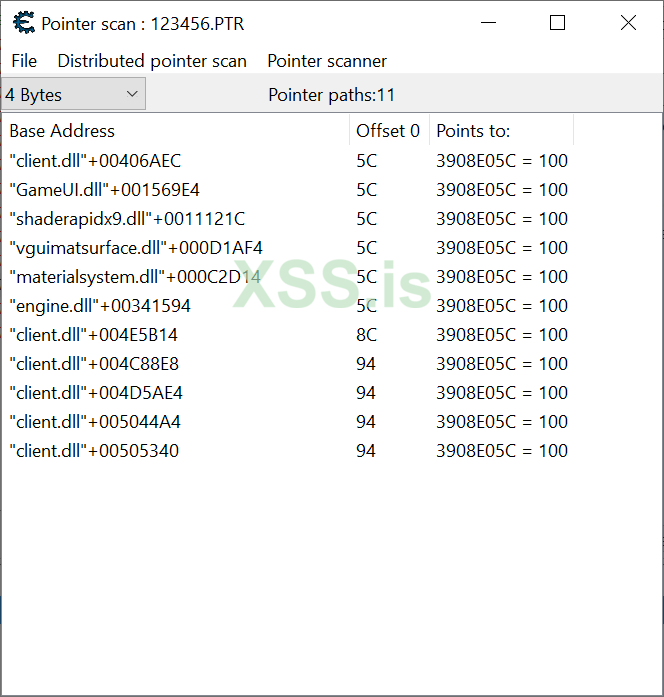664x697 pixels.
Task: Click the Points to: column header
Action: [x=473, y=131]
